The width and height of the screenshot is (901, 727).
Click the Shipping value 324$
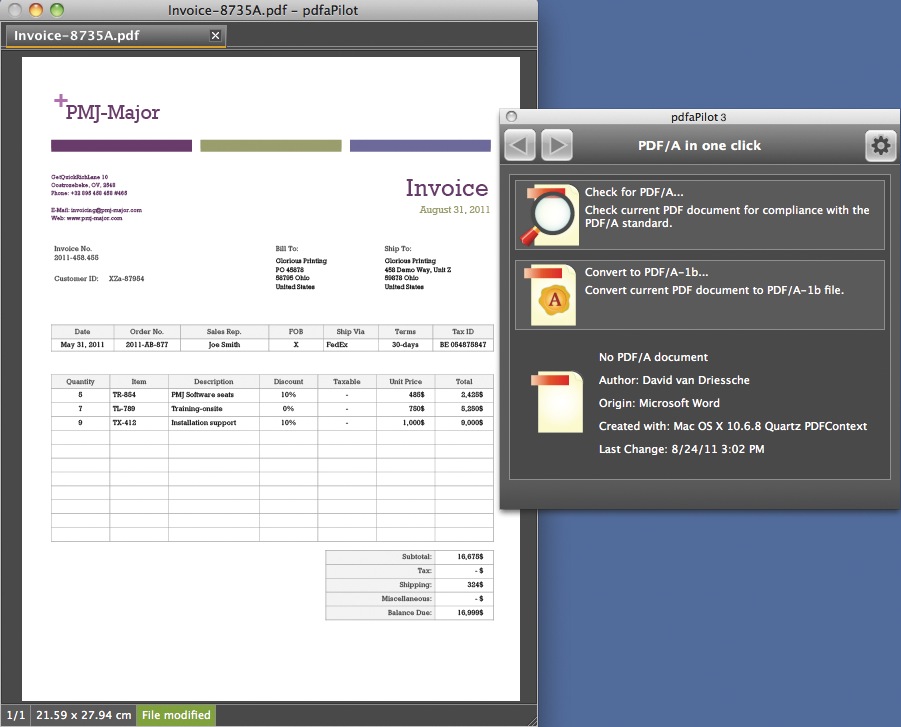coord(475,584)
